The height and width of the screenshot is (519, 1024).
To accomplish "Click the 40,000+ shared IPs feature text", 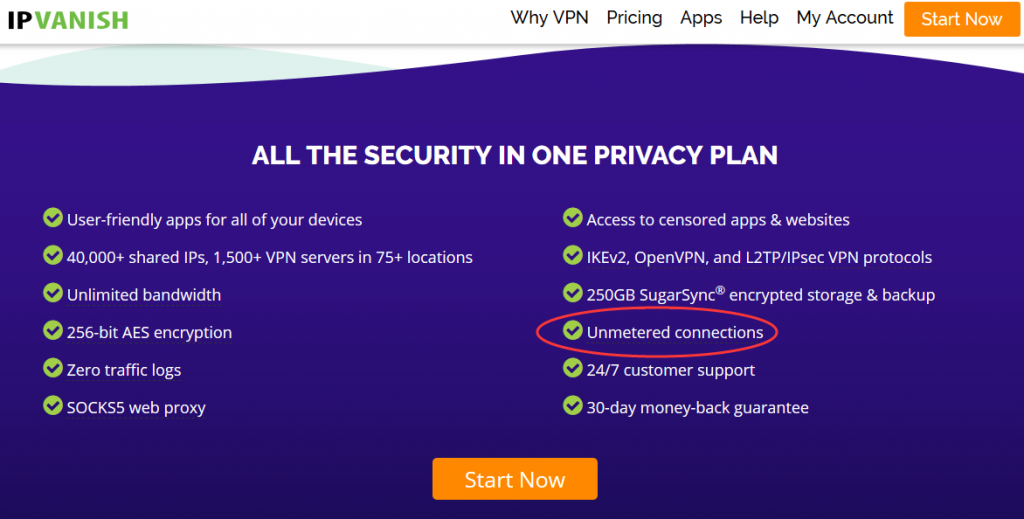I will pos(270,257).
